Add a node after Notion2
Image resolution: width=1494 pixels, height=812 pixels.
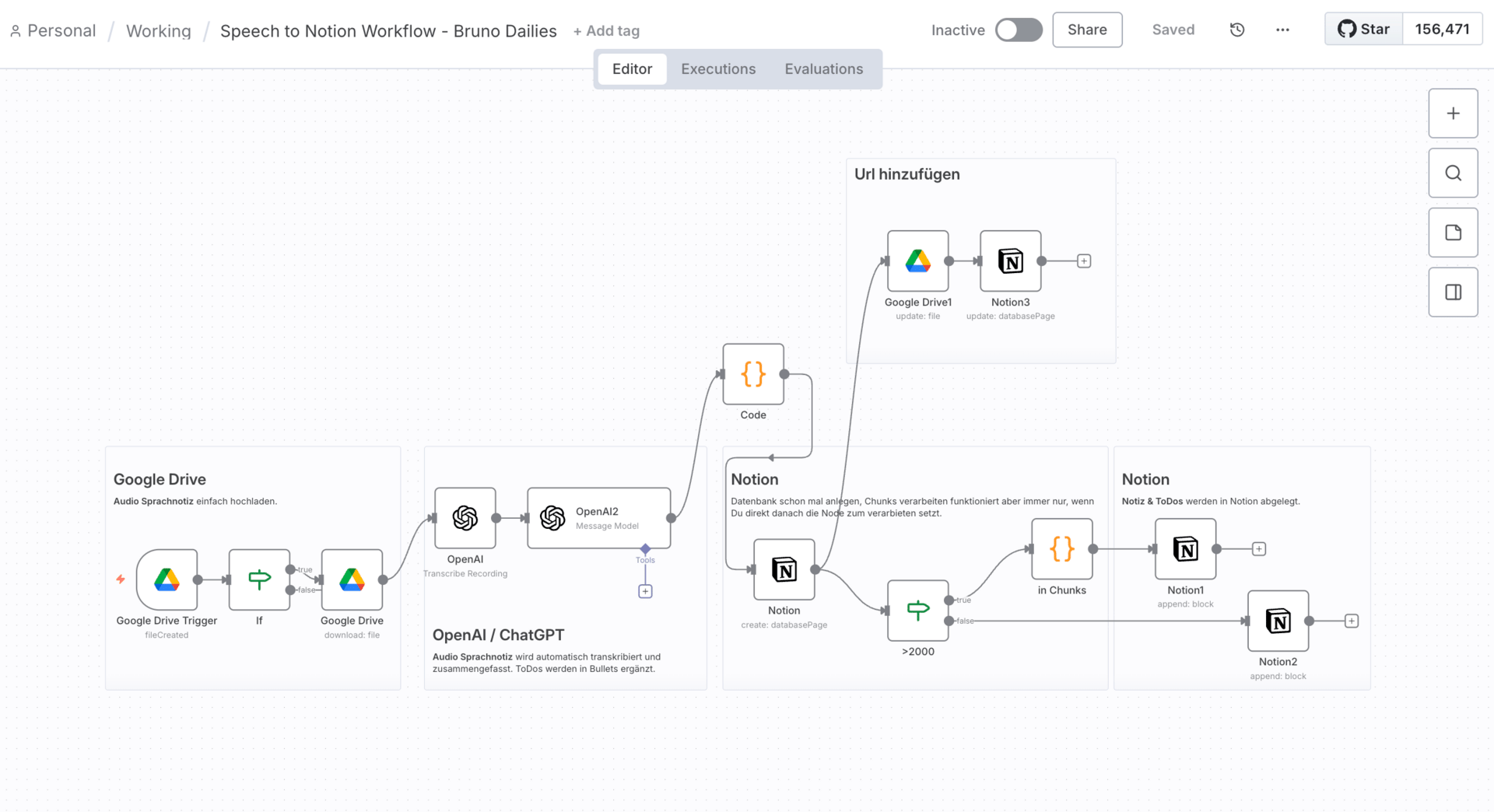1352,621
